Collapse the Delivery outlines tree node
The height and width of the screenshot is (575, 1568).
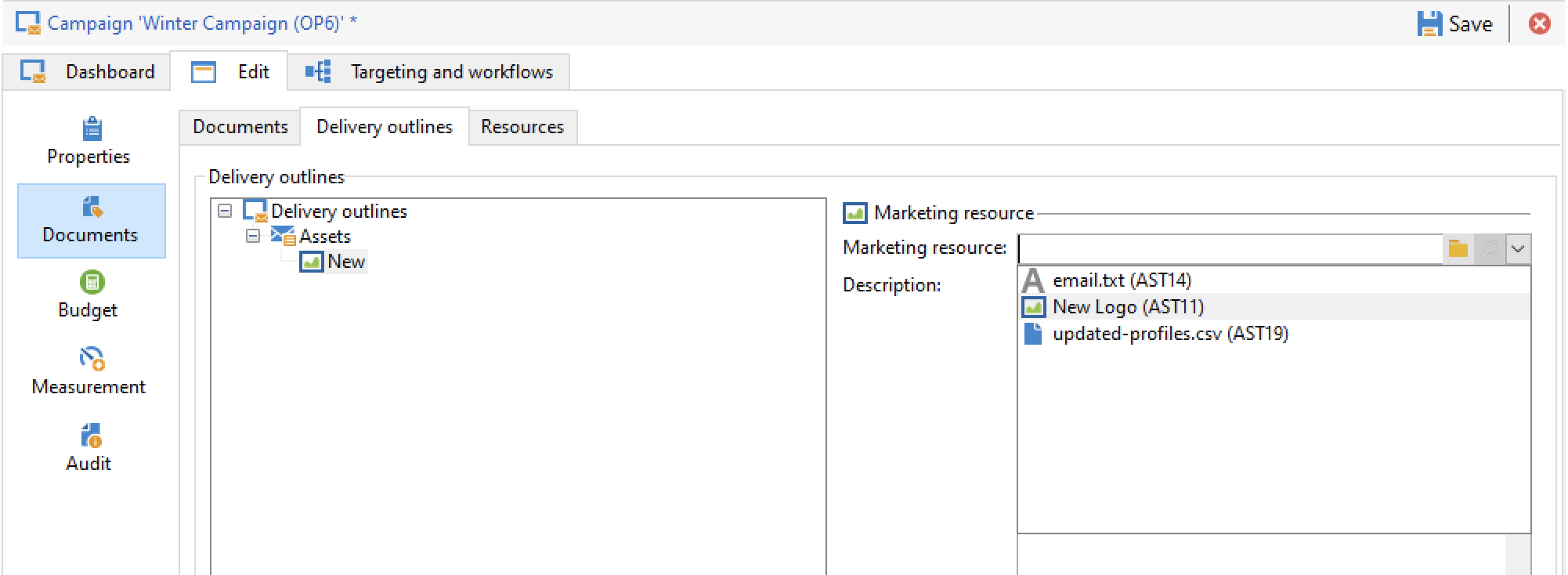click(225, 211)
